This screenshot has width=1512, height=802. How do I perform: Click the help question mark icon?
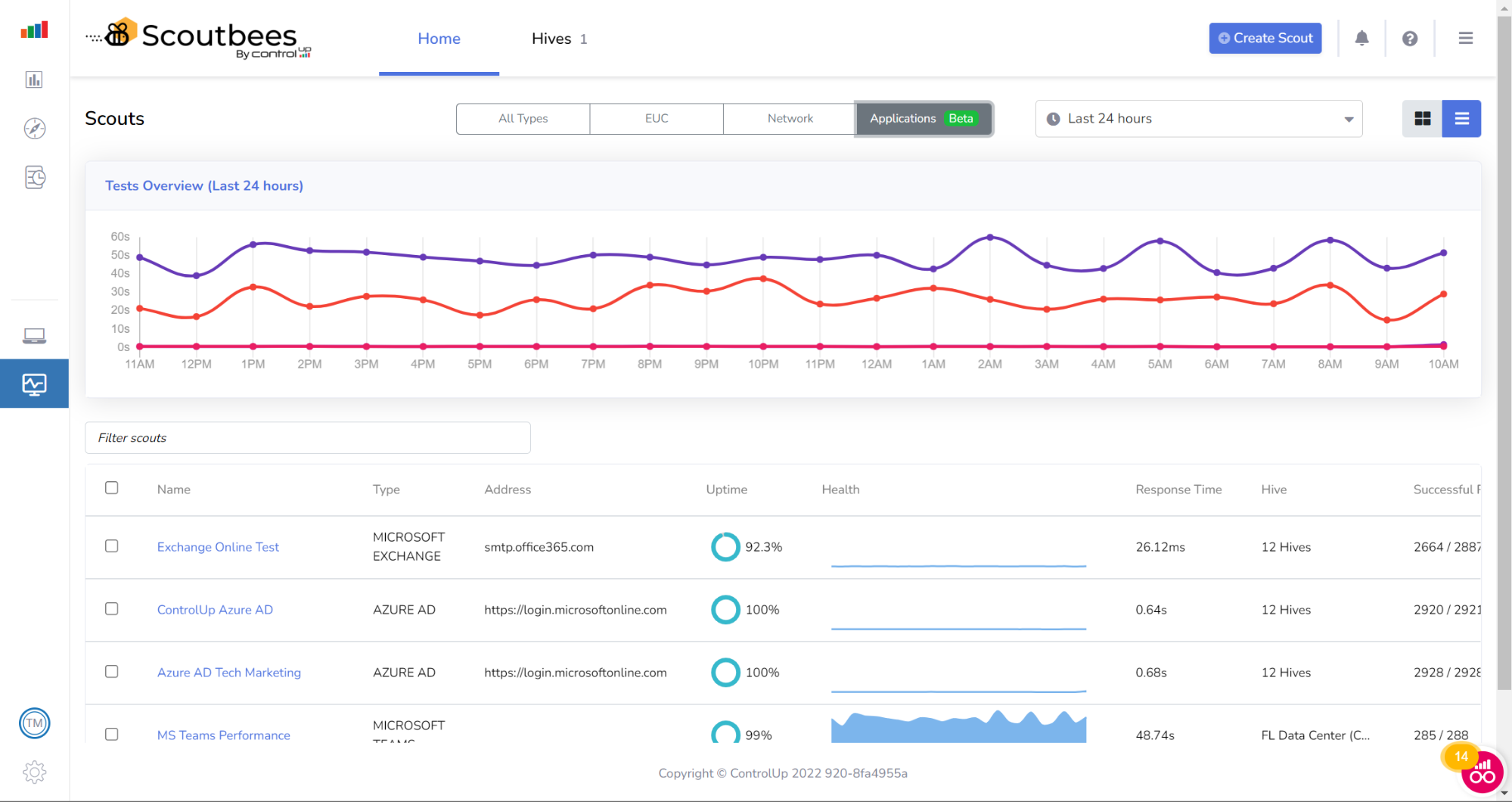click(x=1409, y=39)
